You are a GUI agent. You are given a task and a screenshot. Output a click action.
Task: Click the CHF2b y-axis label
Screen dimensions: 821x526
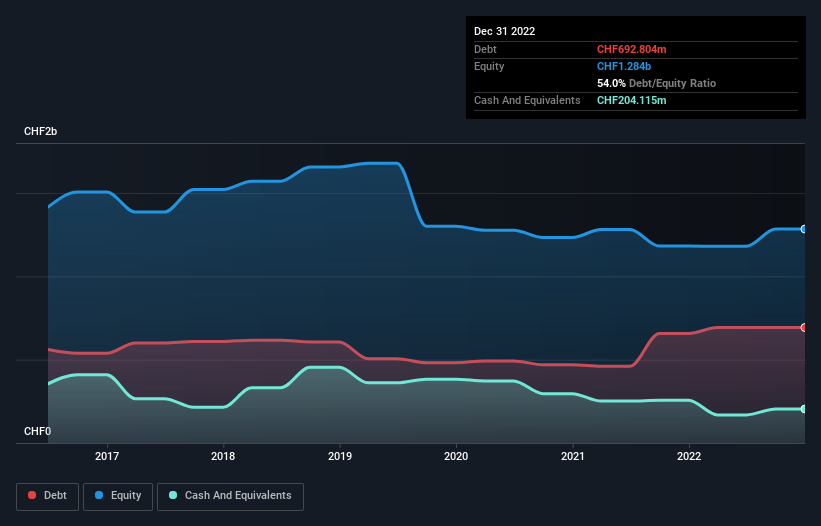click(40, 131)
